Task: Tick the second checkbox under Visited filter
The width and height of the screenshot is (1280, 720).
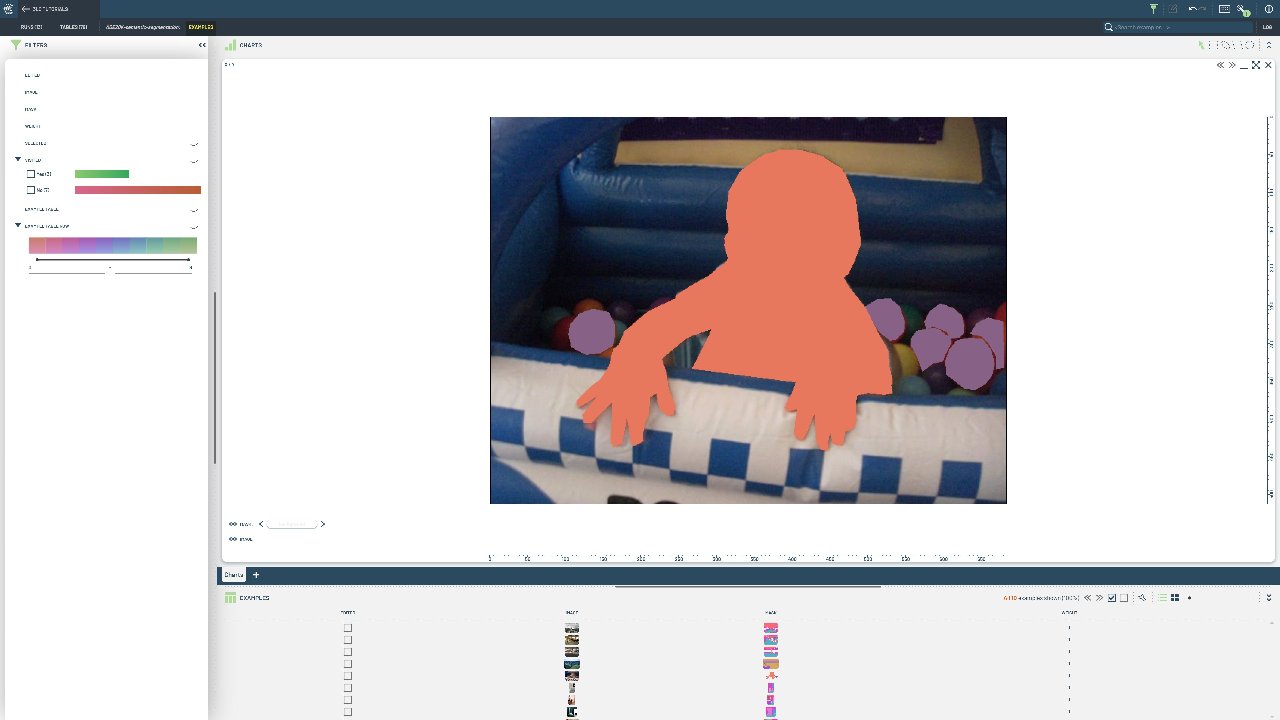Action: 31,189
